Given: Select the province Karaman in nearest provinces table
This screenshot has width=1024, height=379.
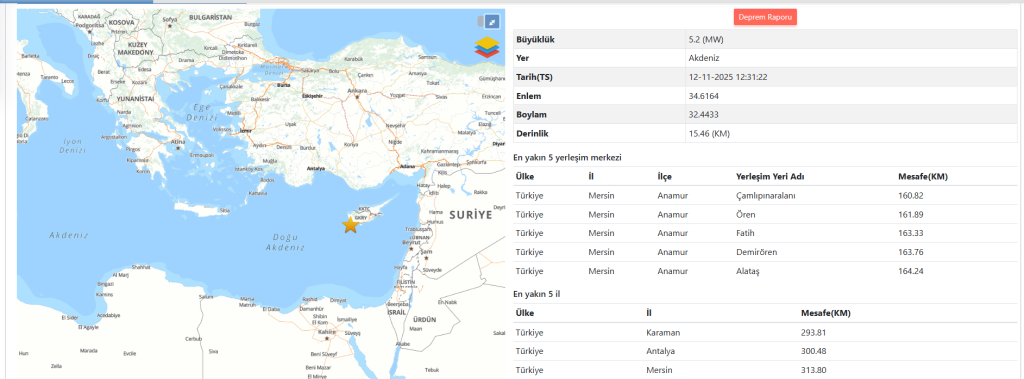Looking at the screenshot, I should 663,333.
